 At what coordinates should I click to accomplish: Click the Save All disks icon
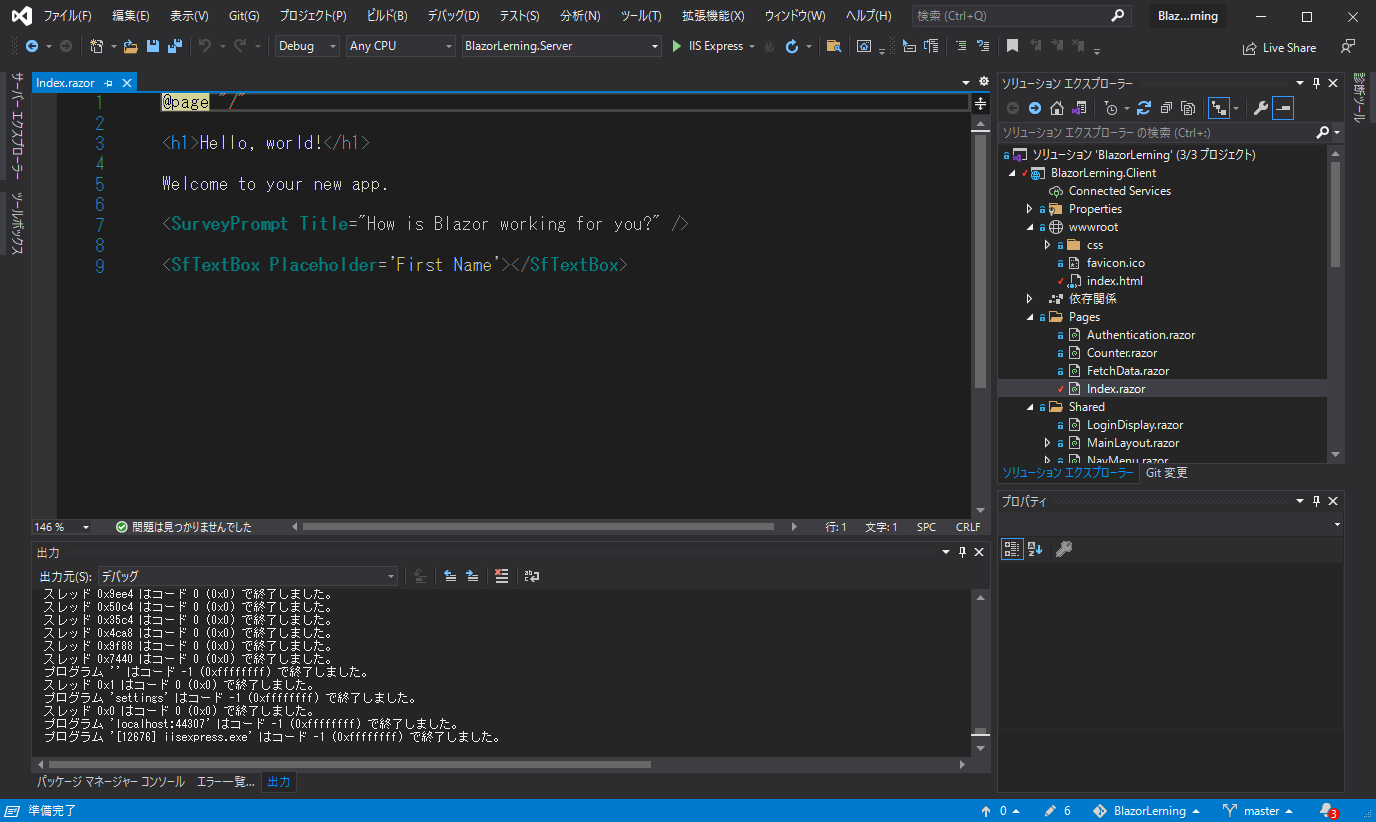[175, 46]
